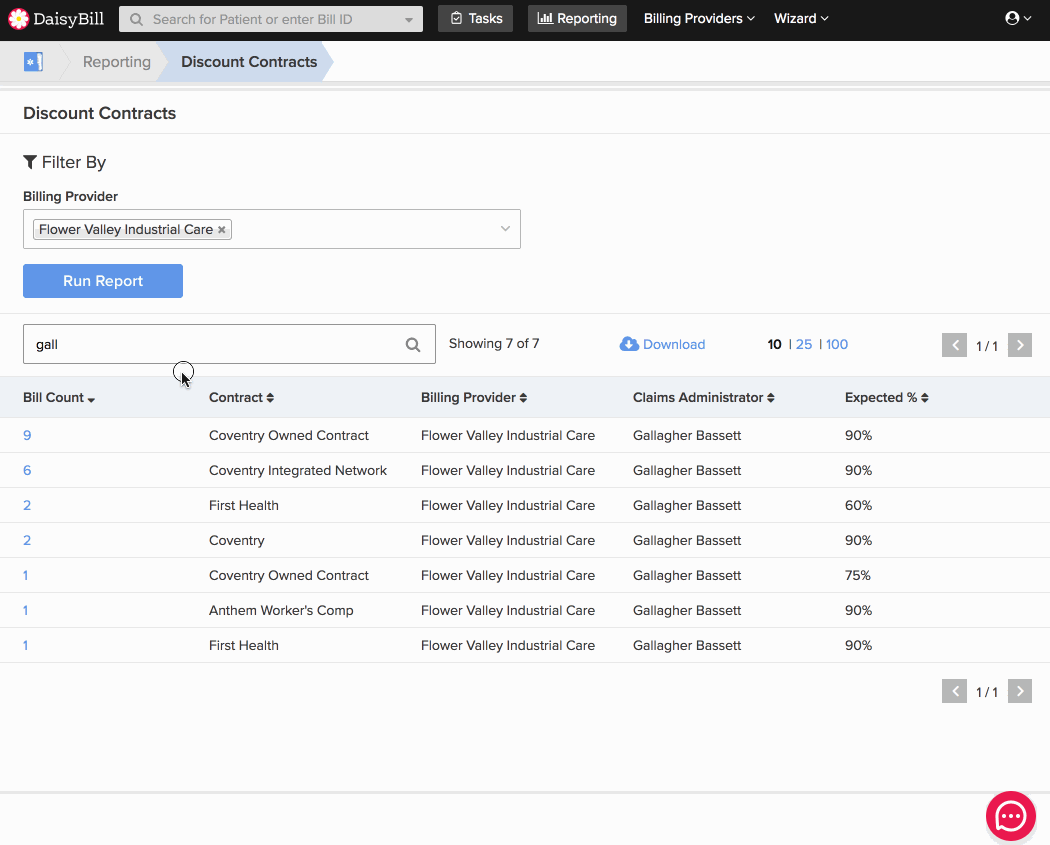Screen dimensions: 1050x845
Task: Go to next page using bottom arrow
Action: point(1020,691)
